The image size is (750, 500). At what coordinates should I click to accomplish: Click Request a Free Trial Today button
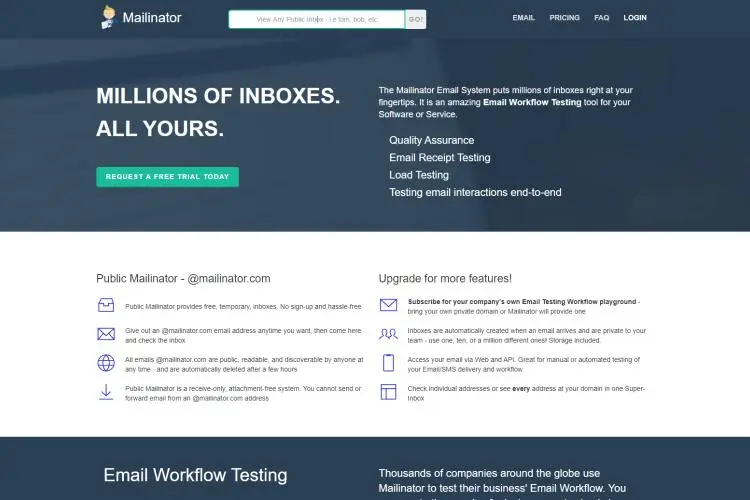pyautogui.click(x=167, y=177)
